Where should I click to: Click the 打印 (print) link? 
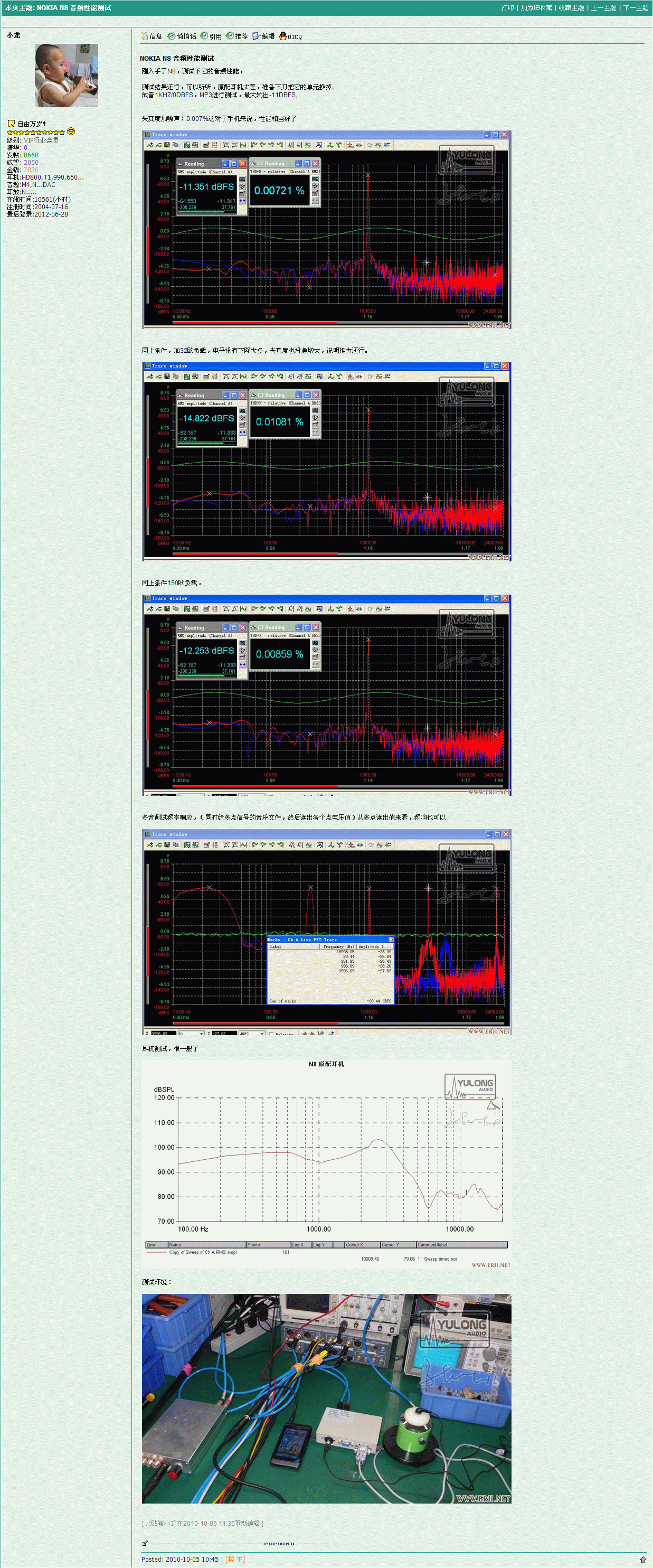tap(507, 8)
